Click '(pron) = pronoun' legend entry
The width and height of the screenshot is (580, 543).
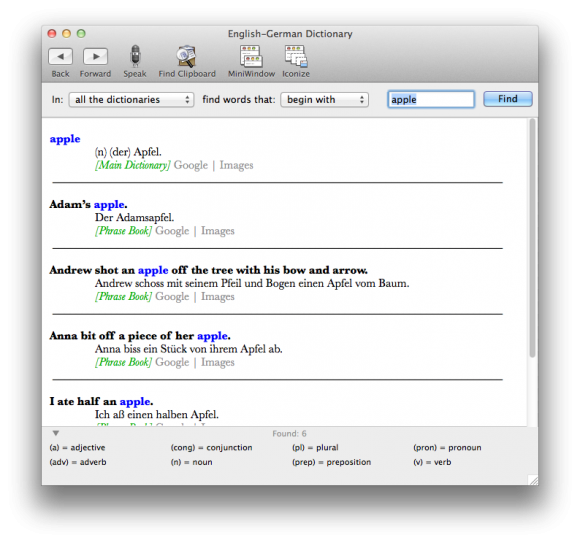point(447,448)
